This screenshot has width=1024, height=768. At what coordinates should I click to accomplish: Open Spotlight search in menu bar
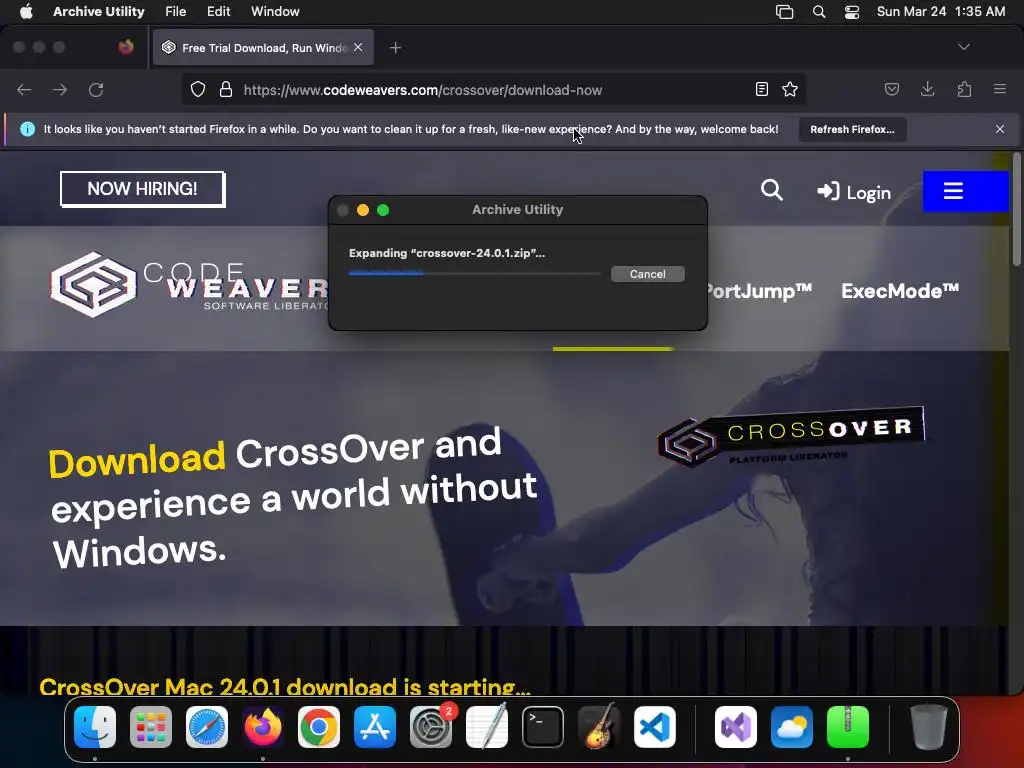click(818, 11)
